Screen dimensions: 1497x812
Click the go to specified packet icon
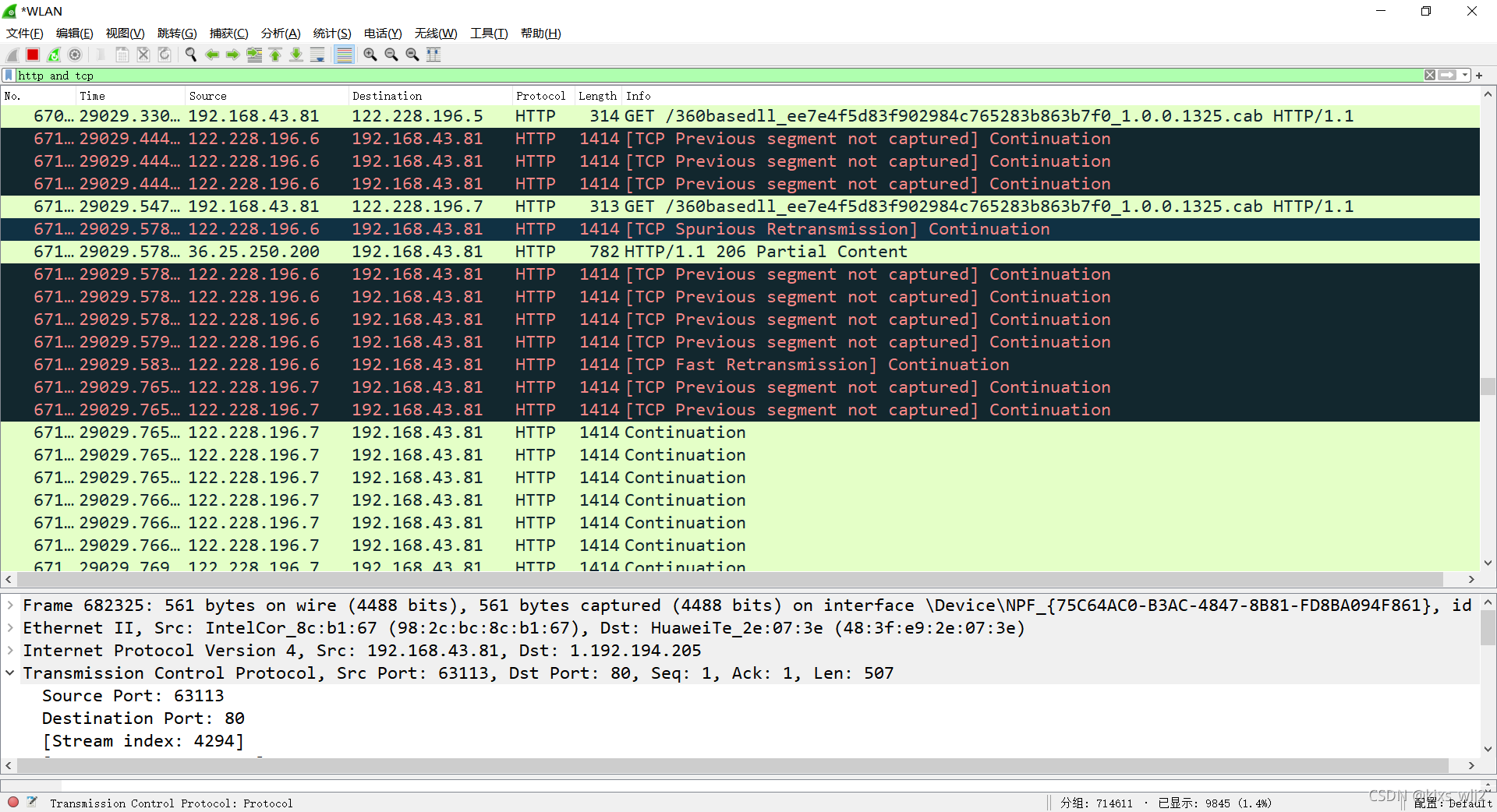point(254,55)
